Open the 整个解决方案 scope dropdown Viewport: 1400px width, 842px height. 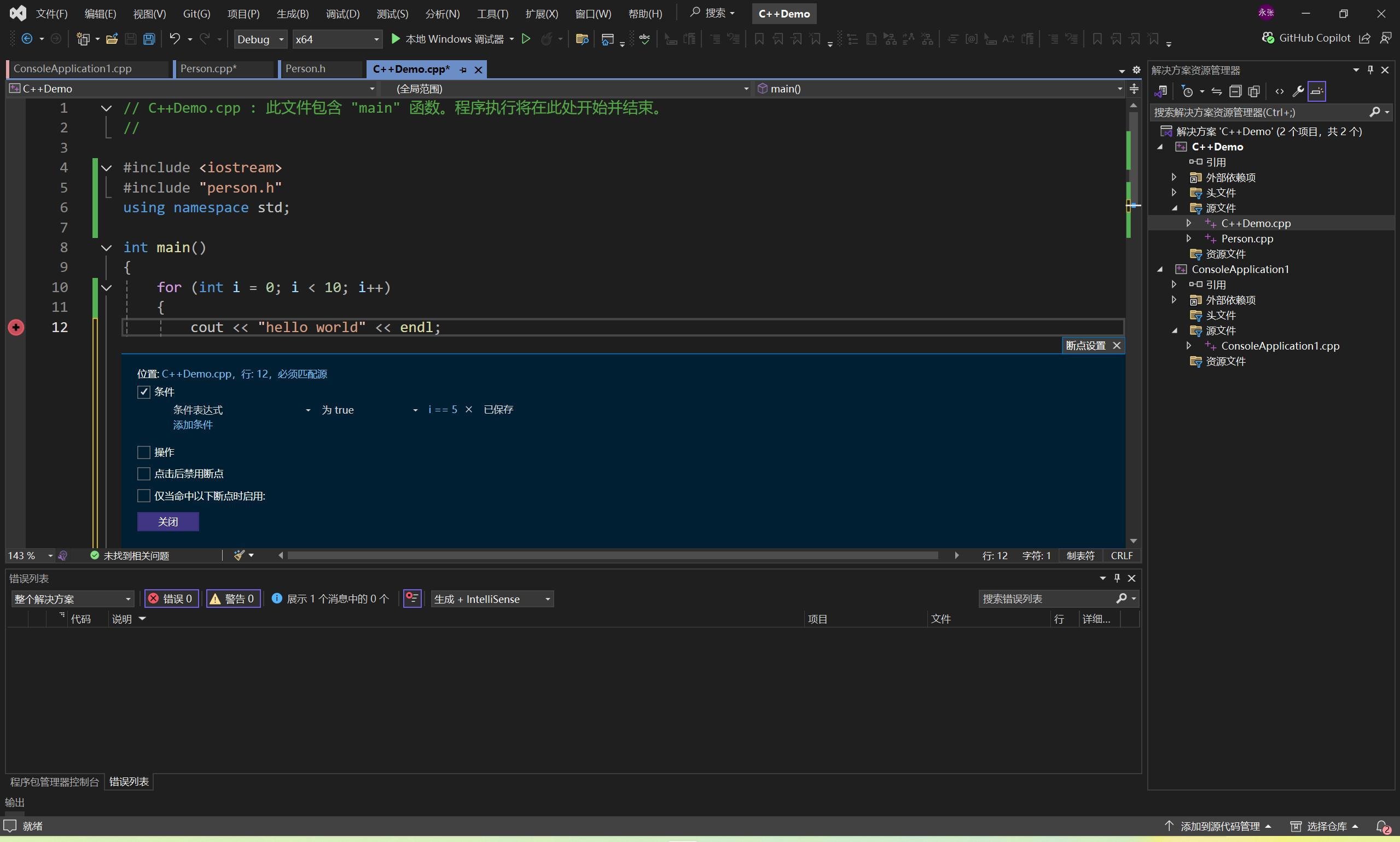(x=72, y=599)
